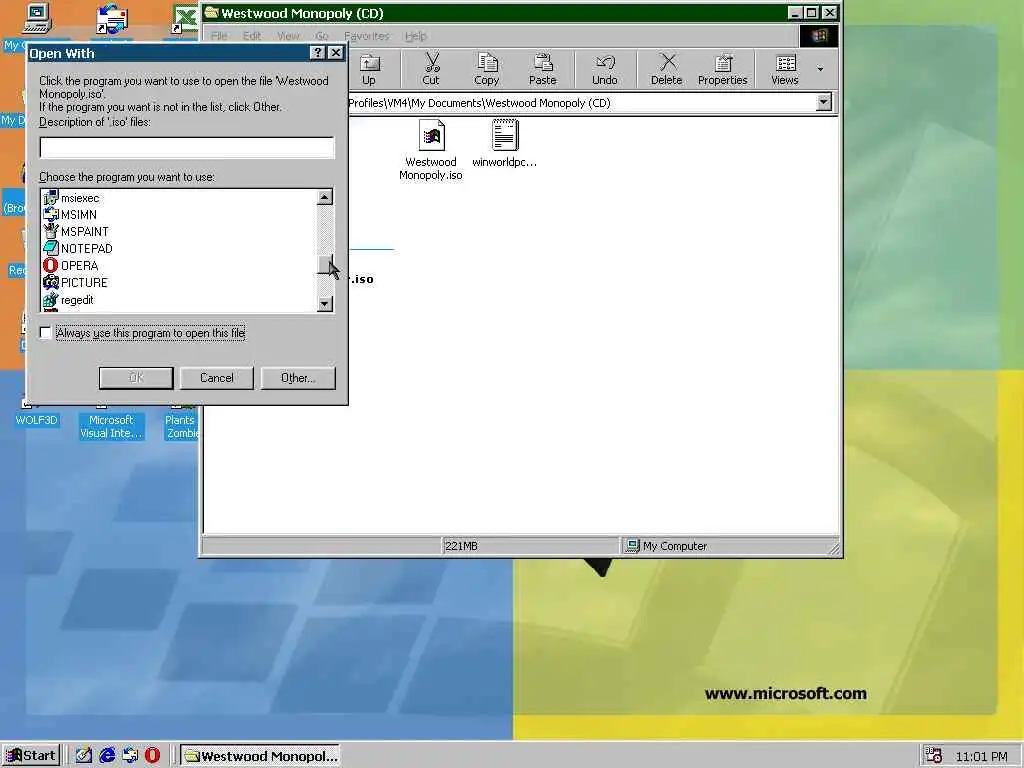Viewport: 1024px width, 768px height.
Task: Click the system tray scheduler icon
Action: coord(933,755)
